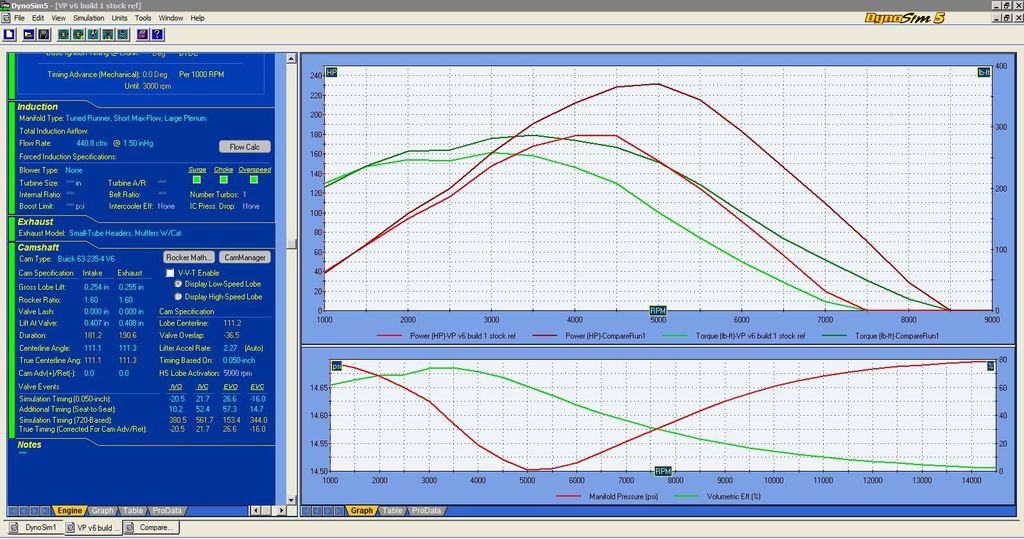Click the Rocker Math... button

click(188, 257)
